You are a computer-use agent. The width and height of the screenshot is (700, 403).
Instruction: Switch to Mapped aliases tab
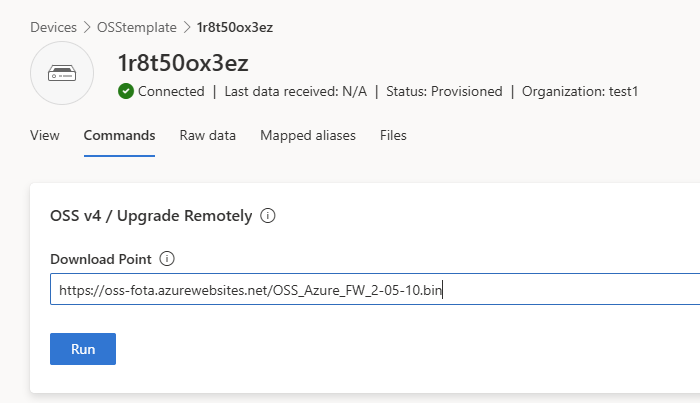307,135
